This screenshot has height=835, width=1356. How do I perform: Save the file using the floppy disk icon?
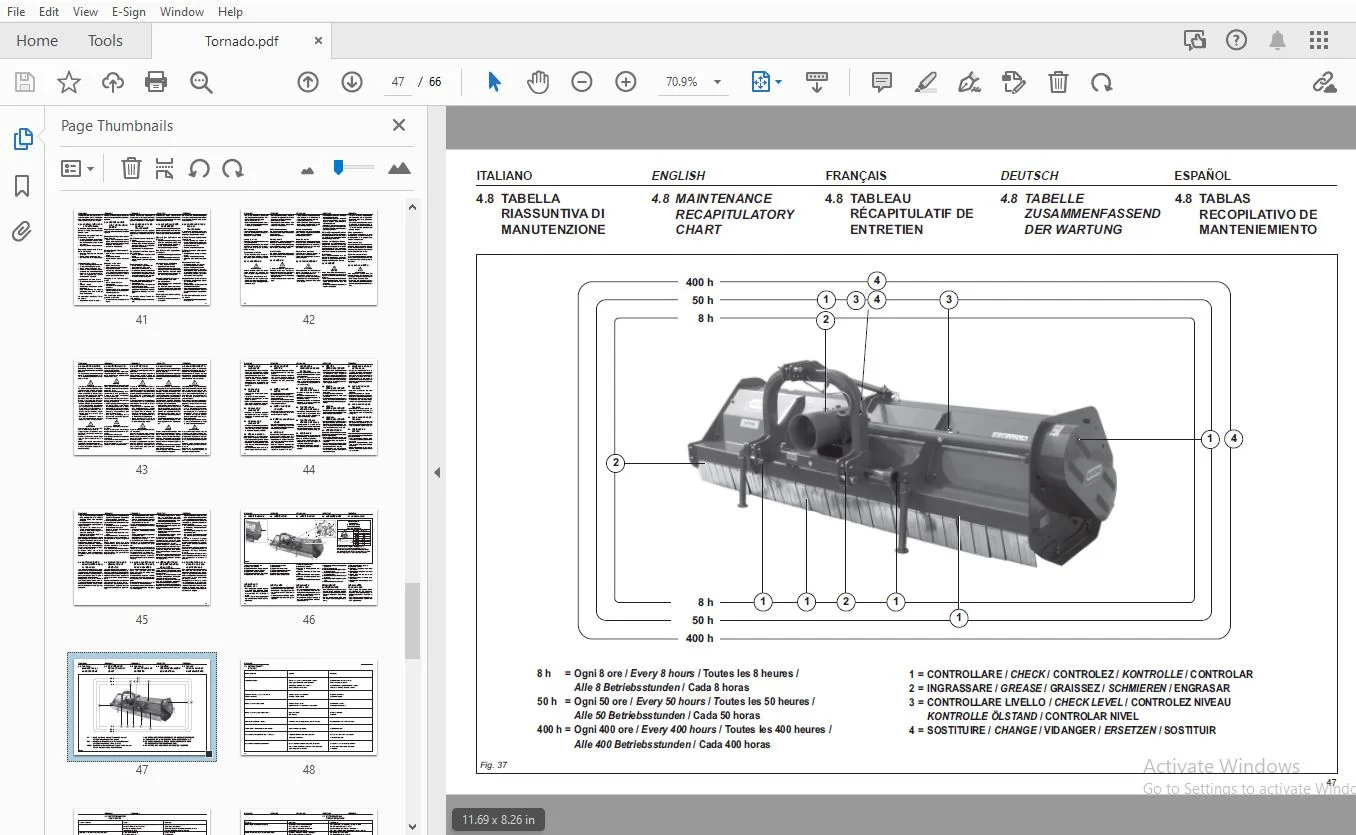(x=24, y=82)
